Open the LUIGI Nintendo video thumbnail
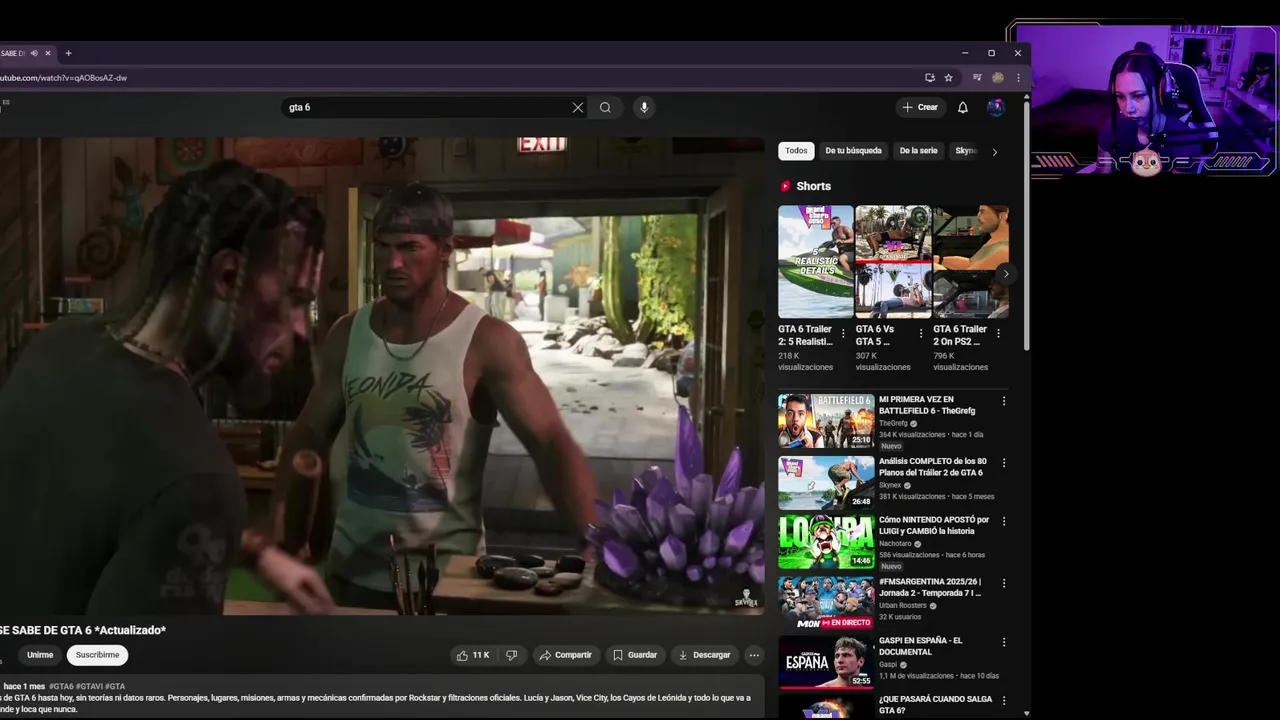Viewport: 1280px width, 720px height. pos(826,541)
